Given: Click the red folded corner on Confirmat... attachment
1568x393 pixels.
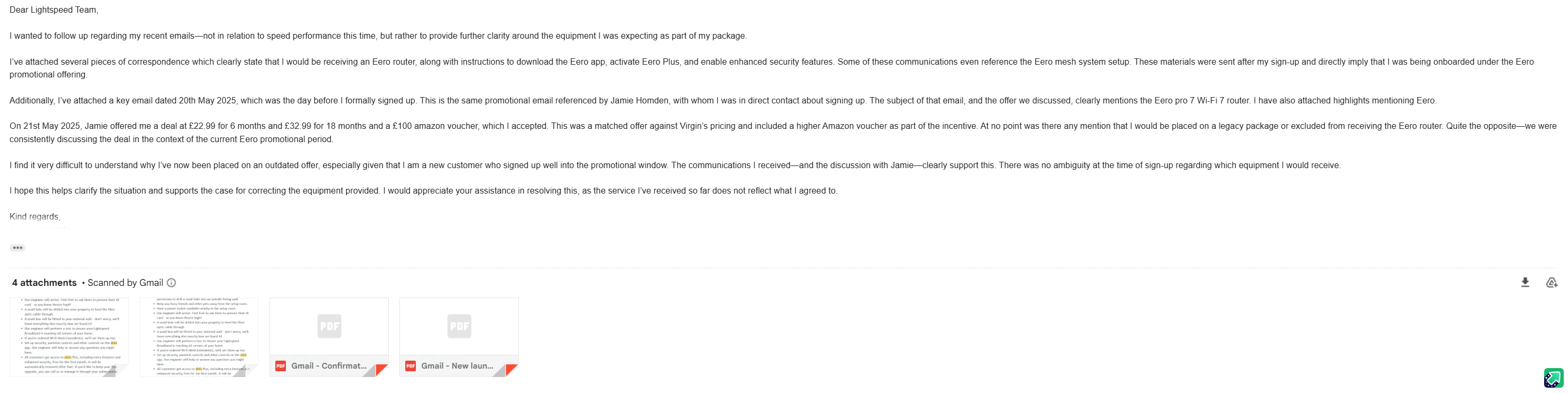Looking at the screenshot, I should tap(382, 369).
